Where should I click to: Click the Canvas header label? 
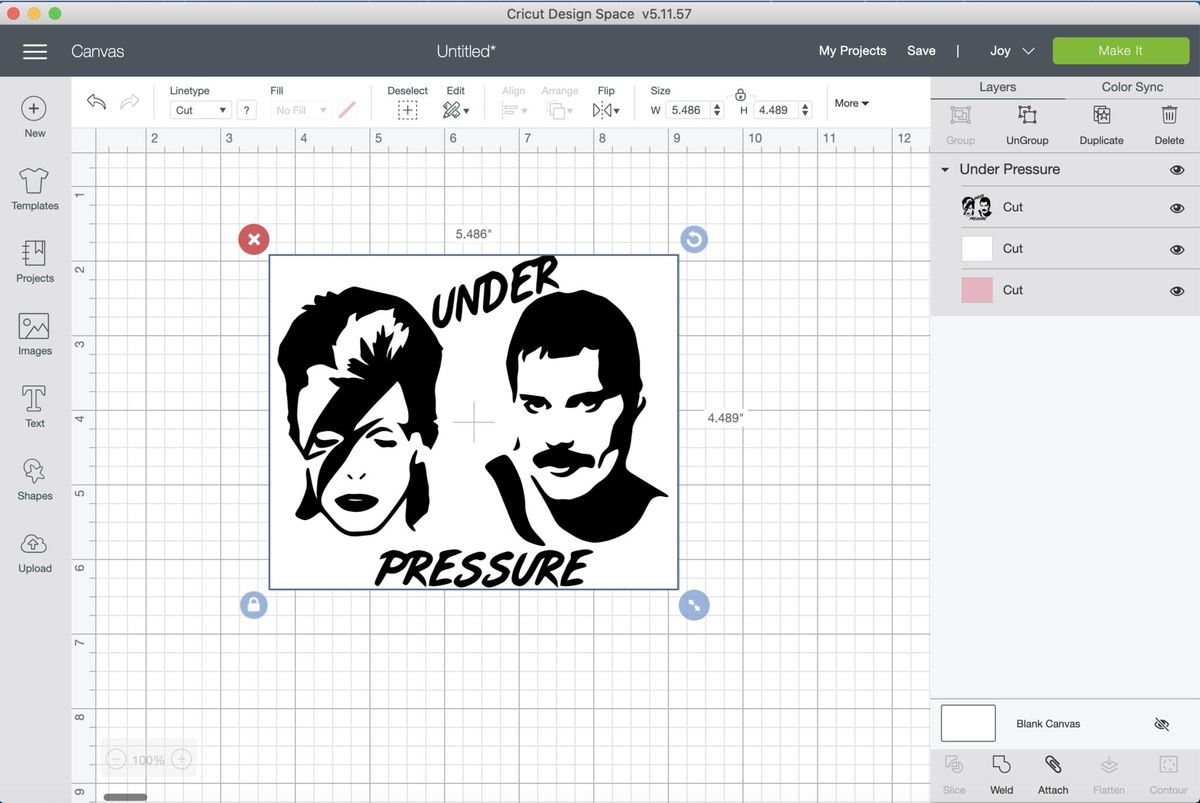coord(97,51)
